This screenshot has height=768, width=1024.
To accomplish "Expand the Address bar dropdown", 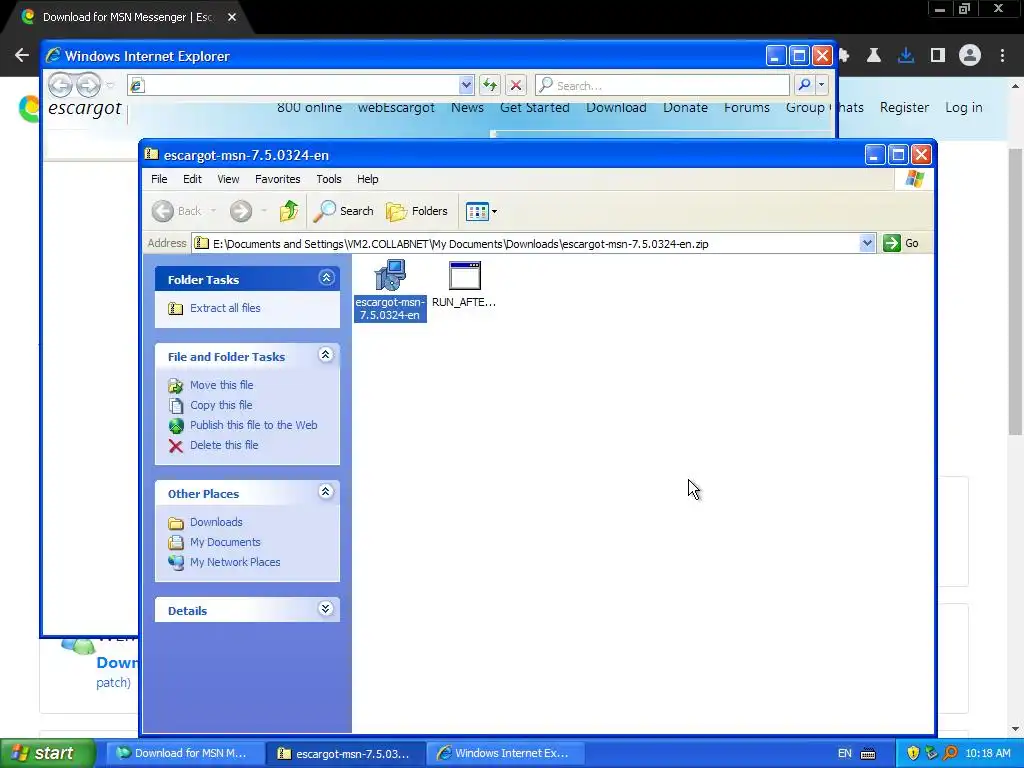I will 867,244.
